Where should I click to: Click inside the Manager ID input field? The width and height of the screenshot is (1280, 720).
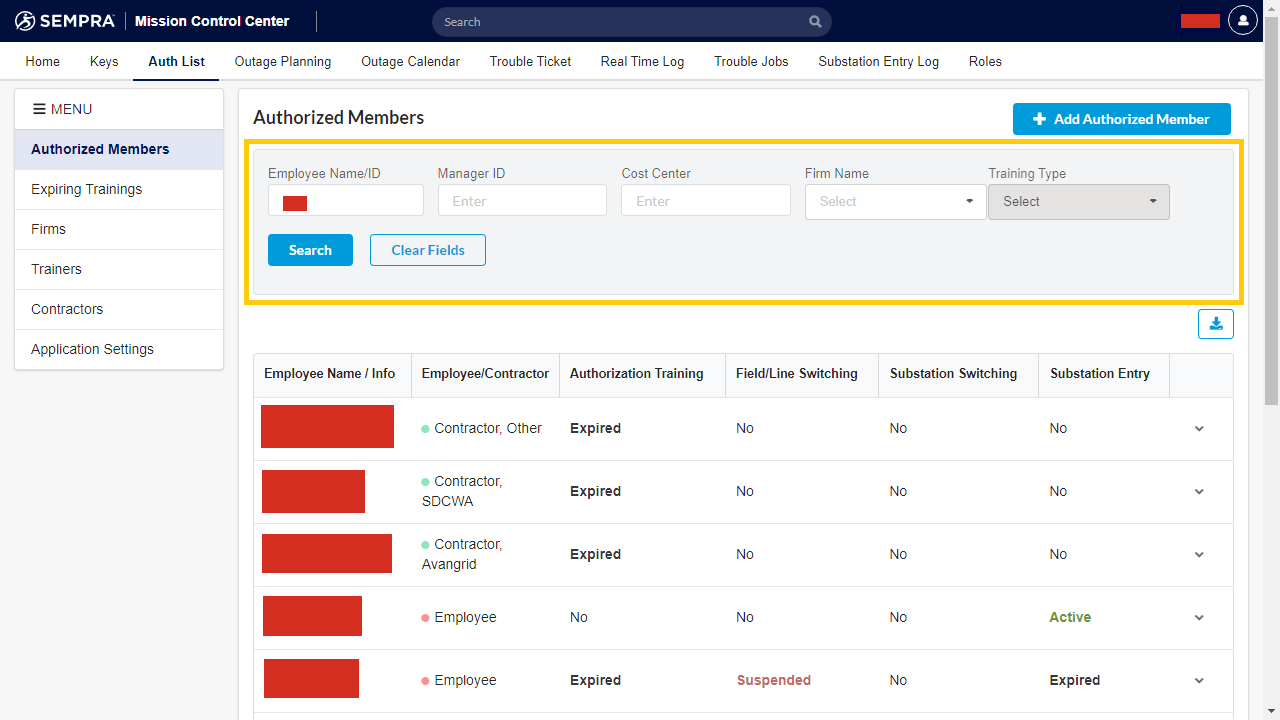tap(522, 200)
